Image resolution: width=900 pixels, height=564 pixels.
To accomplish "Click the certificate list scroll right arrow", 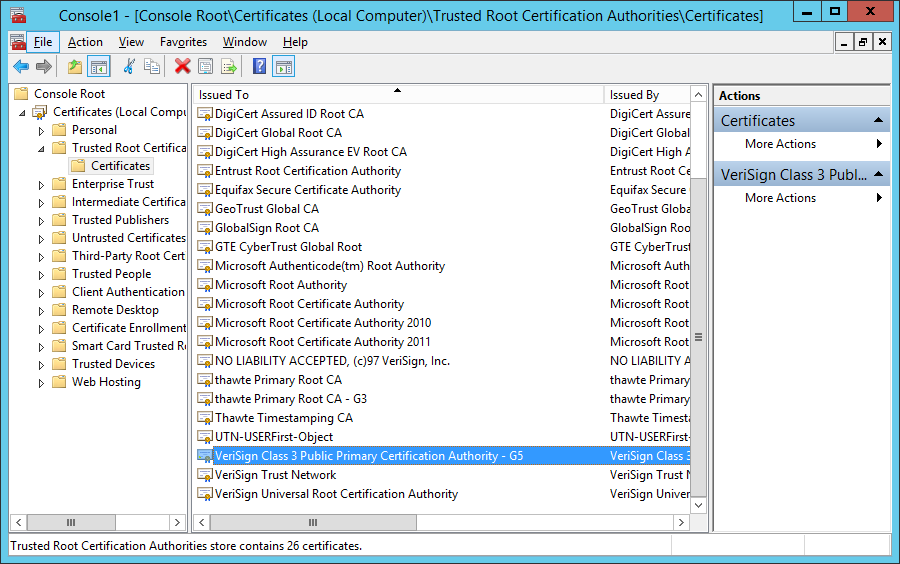I will [681, 522].
